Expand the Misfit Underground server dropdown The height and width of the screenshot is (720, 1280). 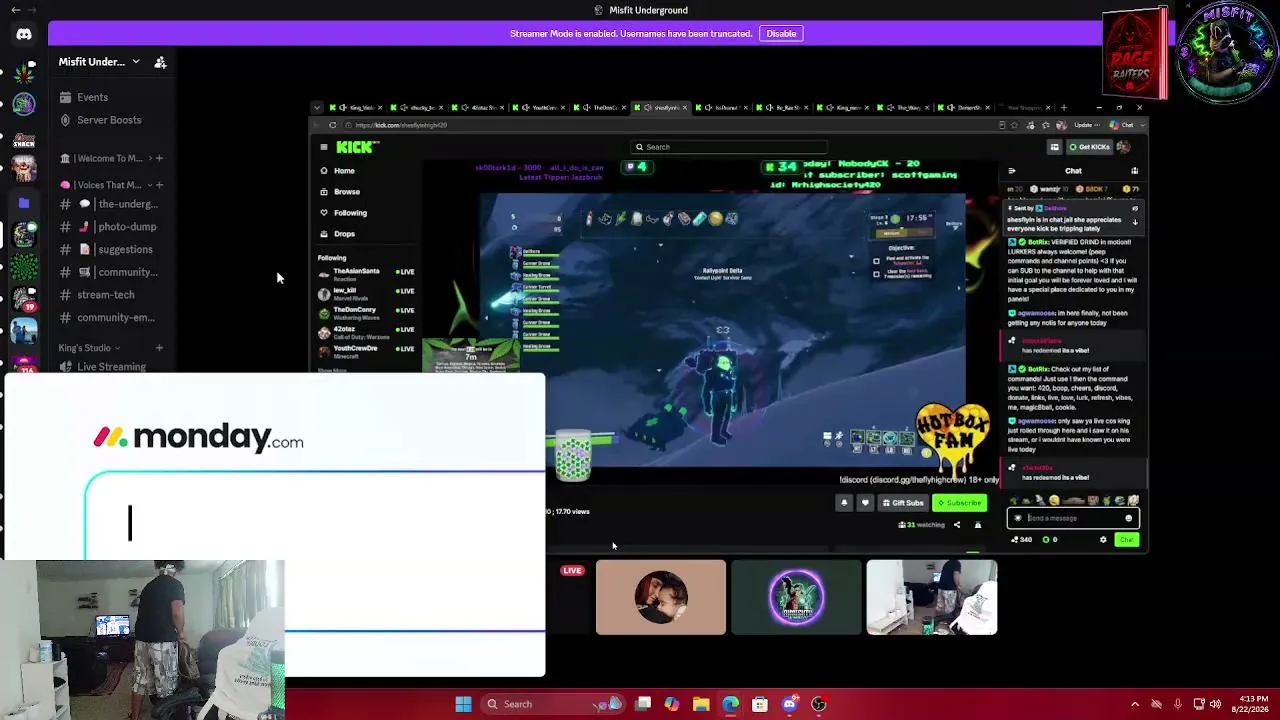136,62
